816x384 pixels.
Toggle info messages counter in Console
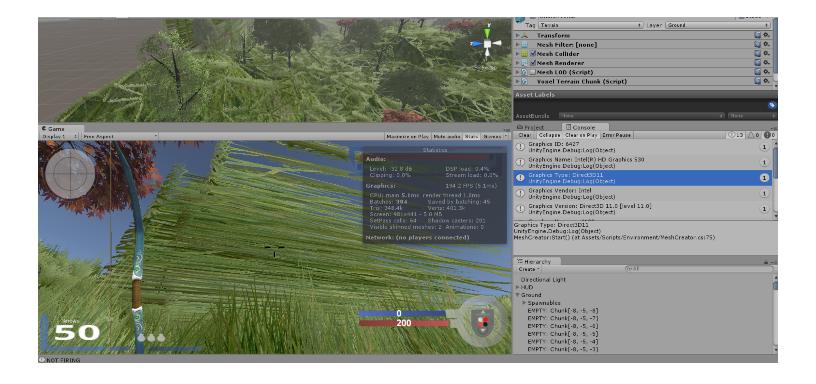tap(736, 135)
